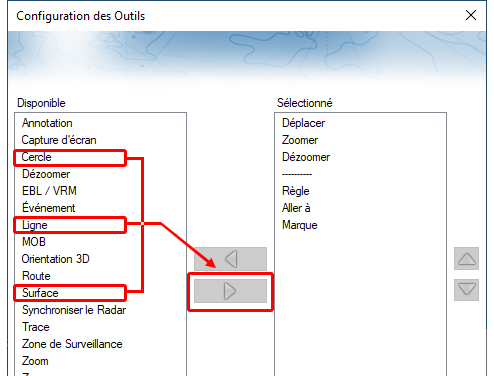Screen dimensions: 494x376
Task: Select Déplacer in the Sélectionné list
Action: point(303,123)
